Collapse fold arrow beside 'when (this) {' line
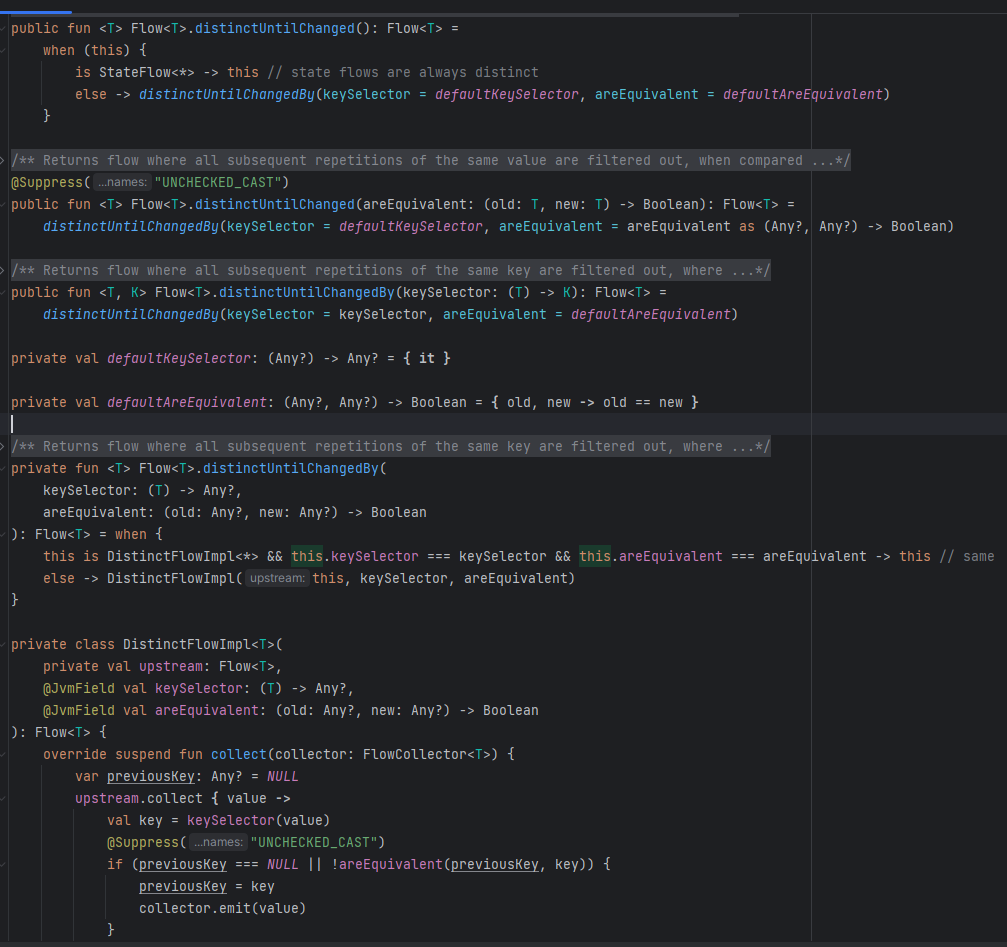Image resolution: width=1007 pixels, height=947 pixels. [3, 50]
